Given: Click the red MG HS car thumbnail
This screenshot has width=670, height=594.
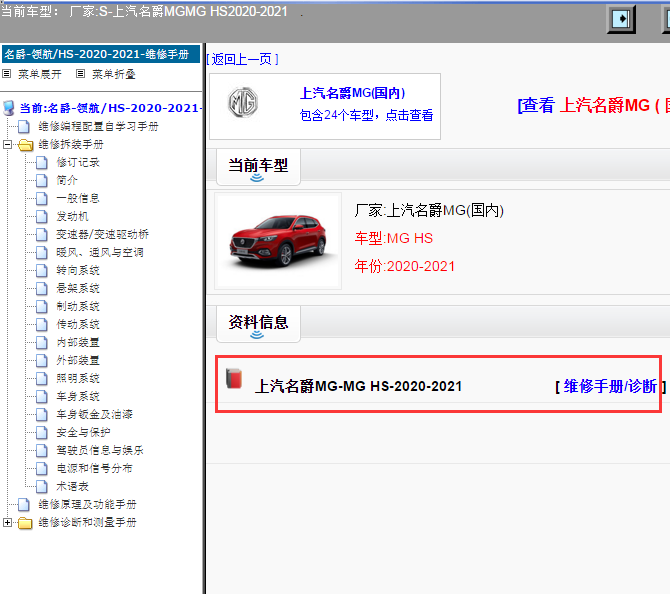Looking at the screenshot, I should (278, 241).
